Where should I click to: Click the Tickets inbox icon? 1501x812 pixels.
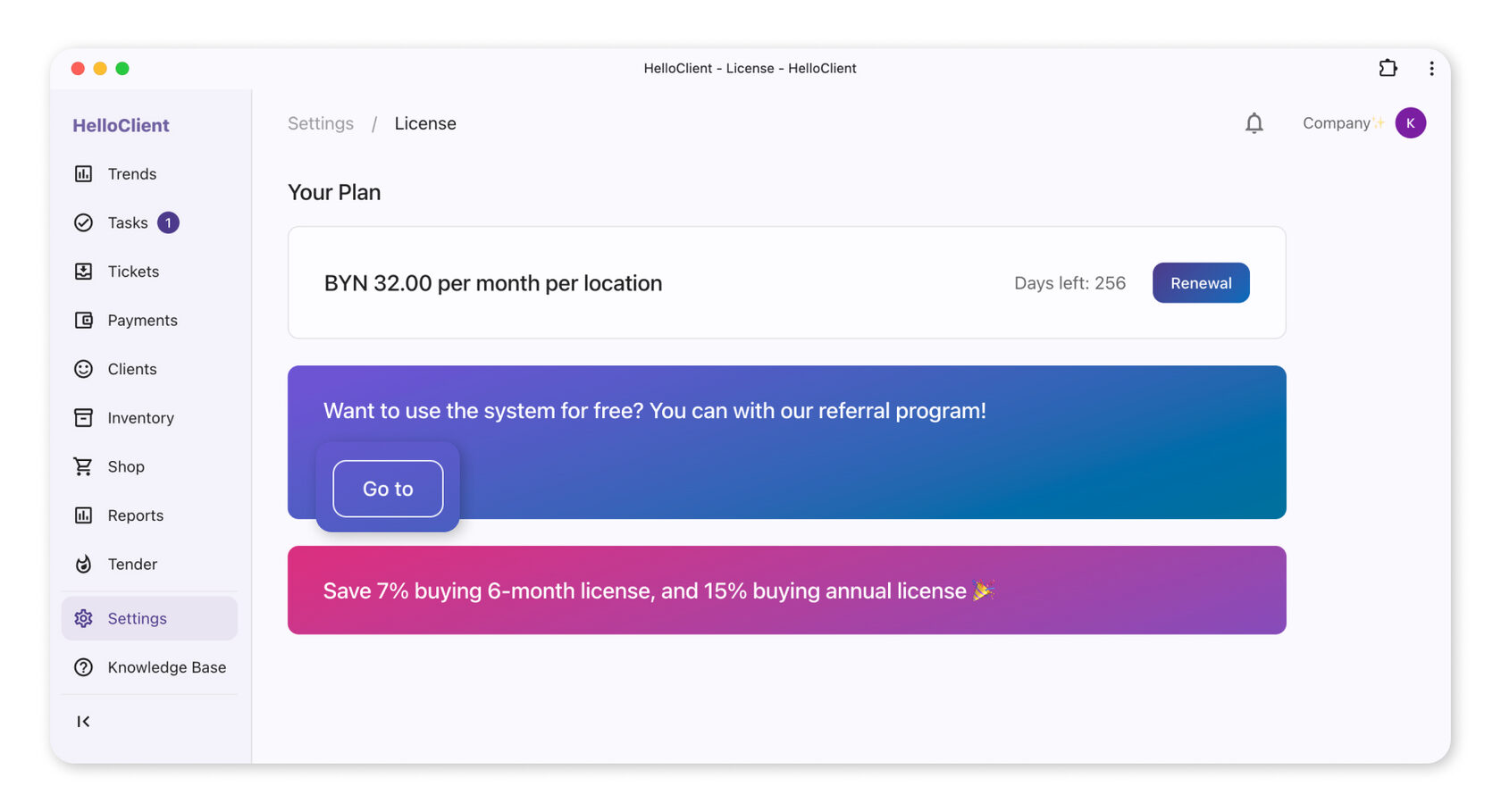point(83,272)
